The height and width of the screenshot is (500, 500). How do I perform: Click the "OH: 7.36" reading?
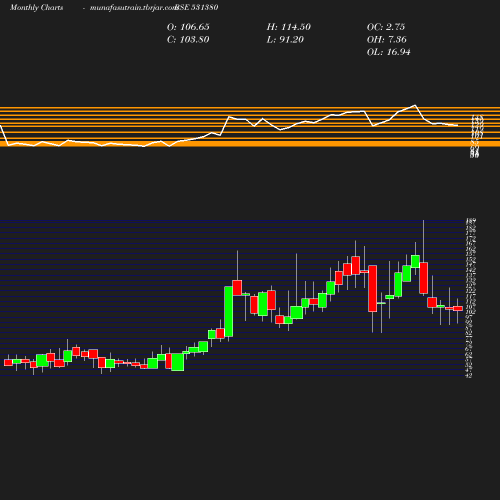[387, 40]
